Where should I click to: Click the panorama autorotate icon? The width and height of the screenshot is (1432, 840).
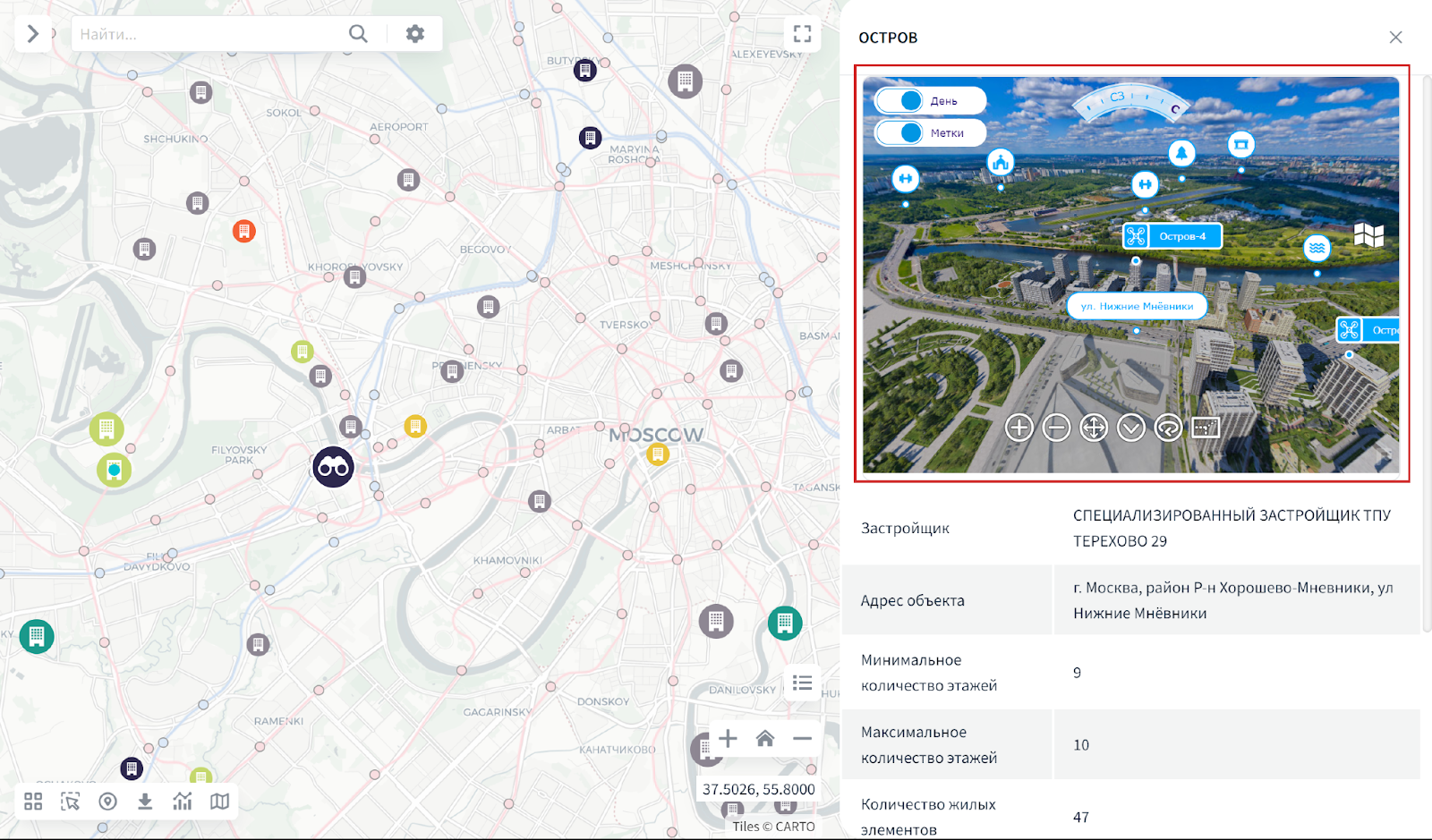point(1168,428)
